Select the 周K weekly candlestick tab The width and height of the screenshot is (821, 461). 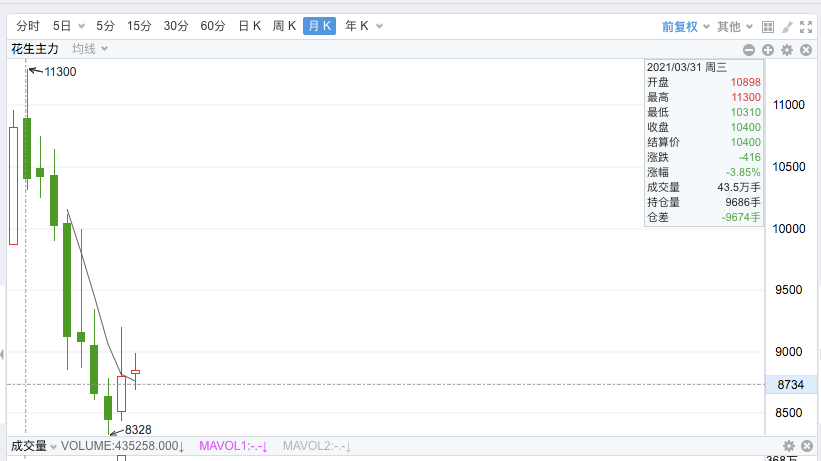click(284, 26)
